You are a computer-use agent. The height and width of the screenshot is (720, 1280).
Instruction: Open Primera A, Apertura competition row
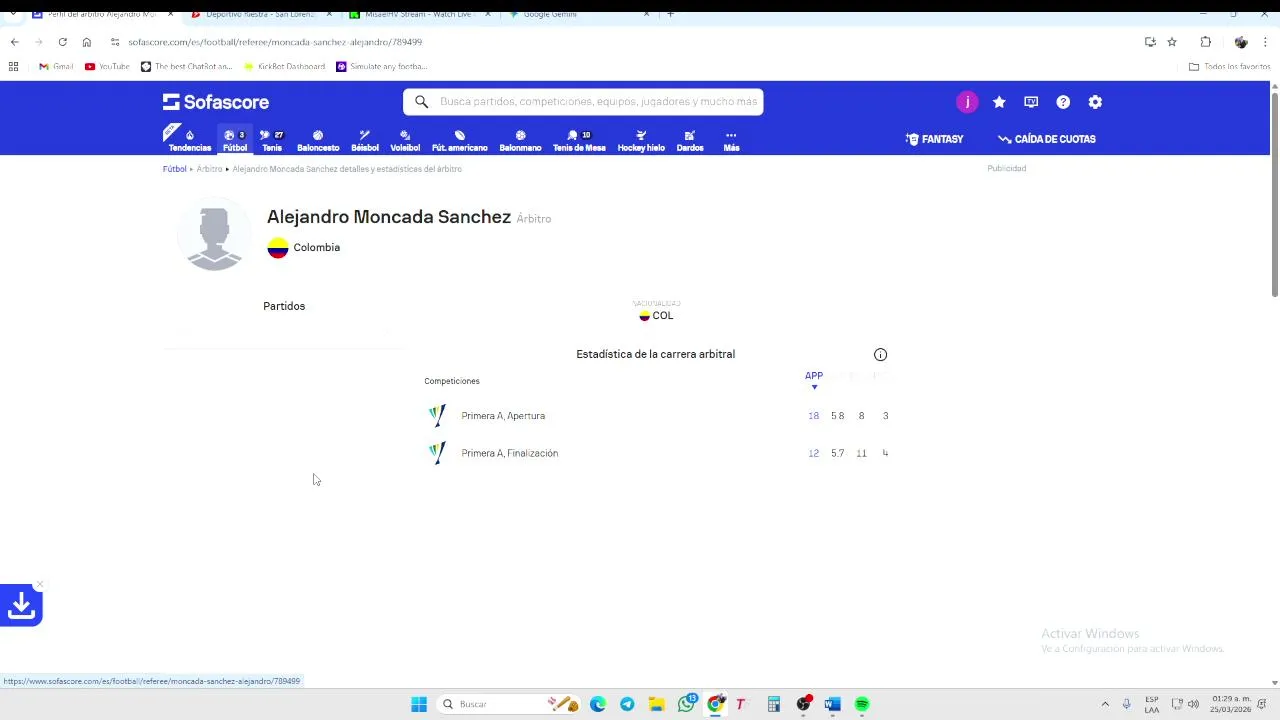pos(655,416)
